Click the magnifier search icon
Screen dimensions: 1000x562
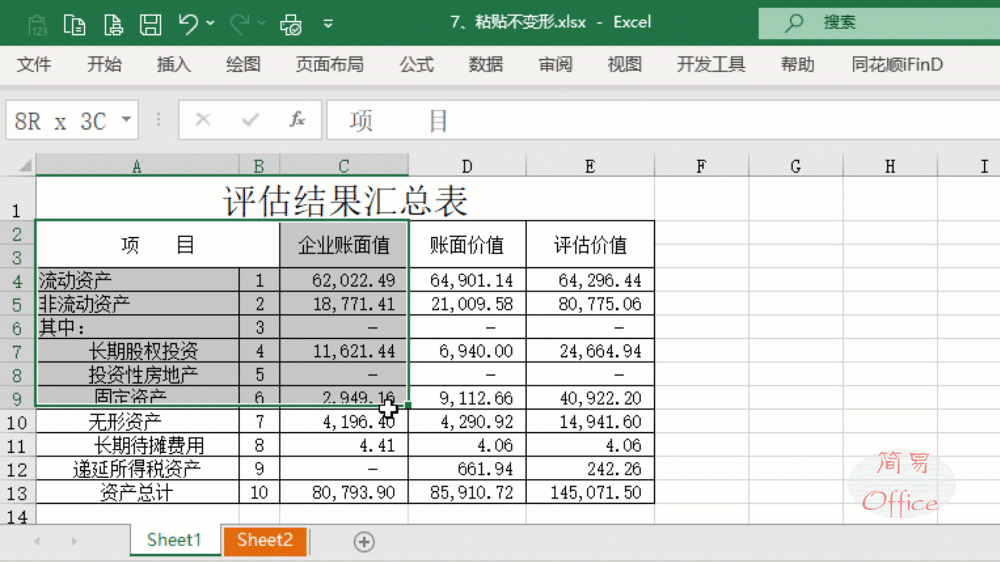[x=794, y=23]
